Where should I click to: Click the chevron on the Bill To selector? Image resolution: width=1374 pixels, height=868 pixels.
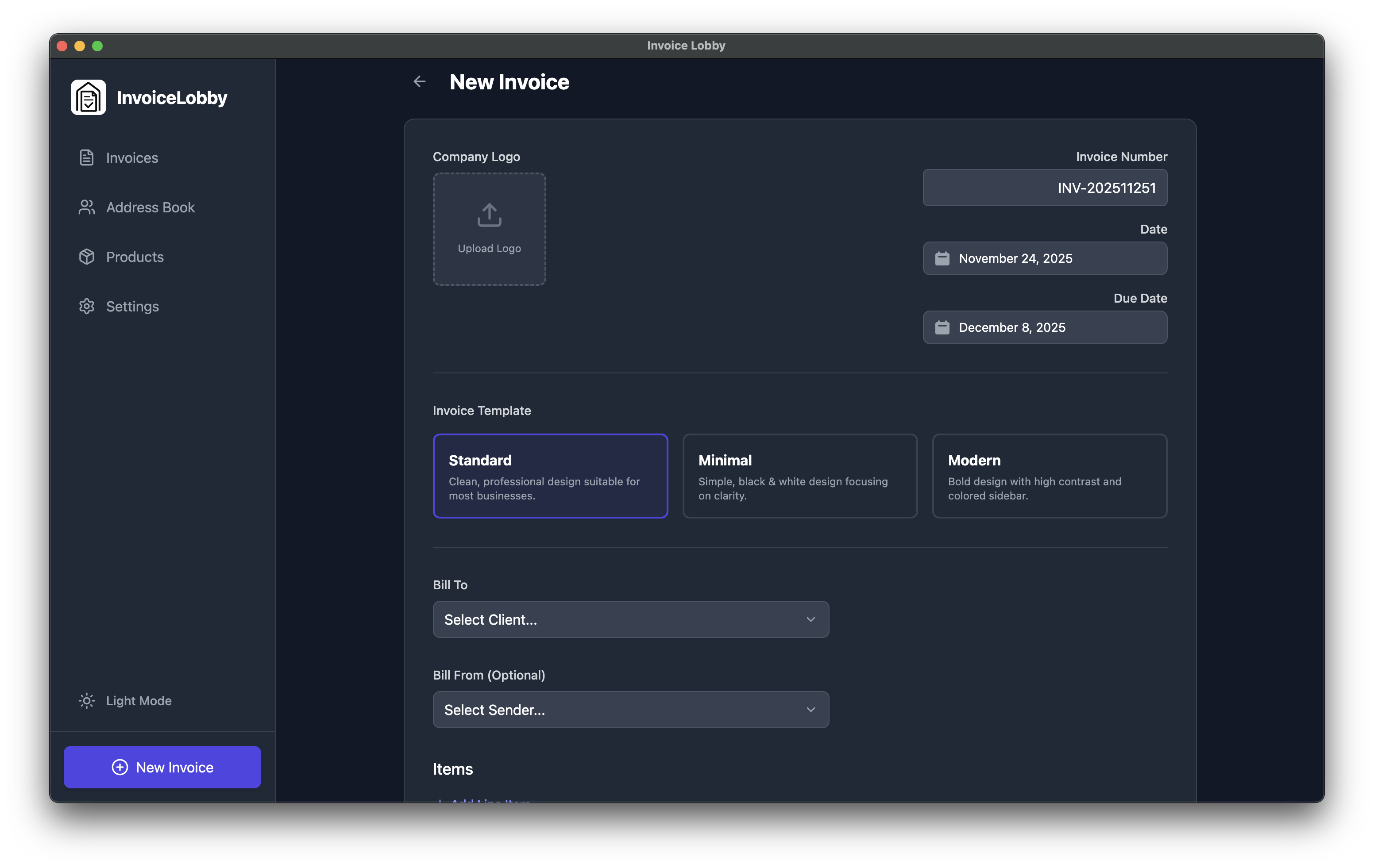pyautogui.click(x=810, y=619)
